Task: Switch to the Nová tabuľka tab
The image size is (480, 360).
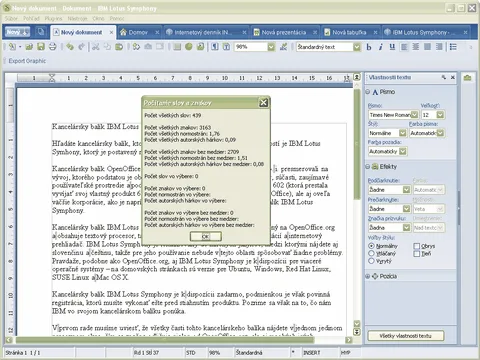Action: point(349,32)
